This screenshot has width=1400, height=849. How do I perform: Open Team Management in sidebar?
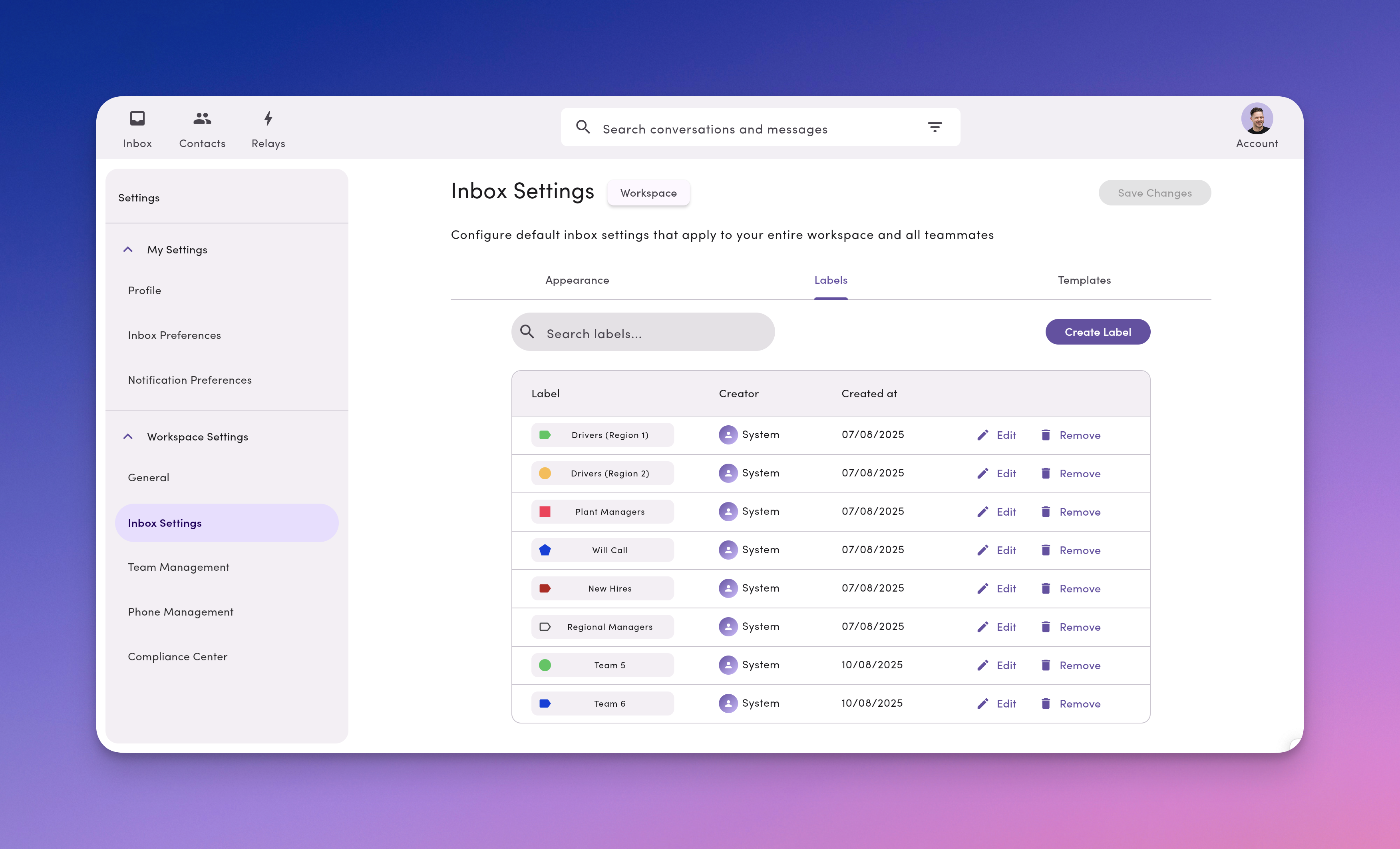[179, 567]
